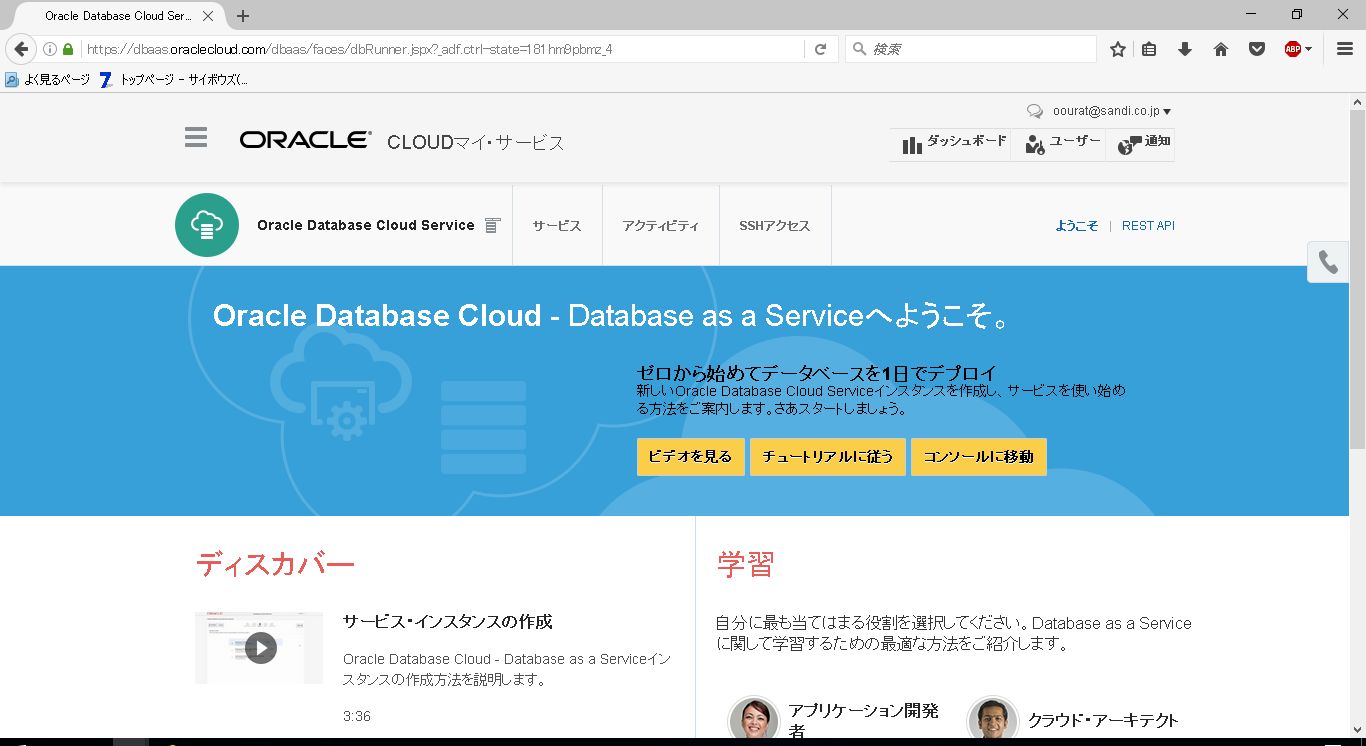Select the Oracle Database Cloud Service browser tab

[x=118, y=16]
